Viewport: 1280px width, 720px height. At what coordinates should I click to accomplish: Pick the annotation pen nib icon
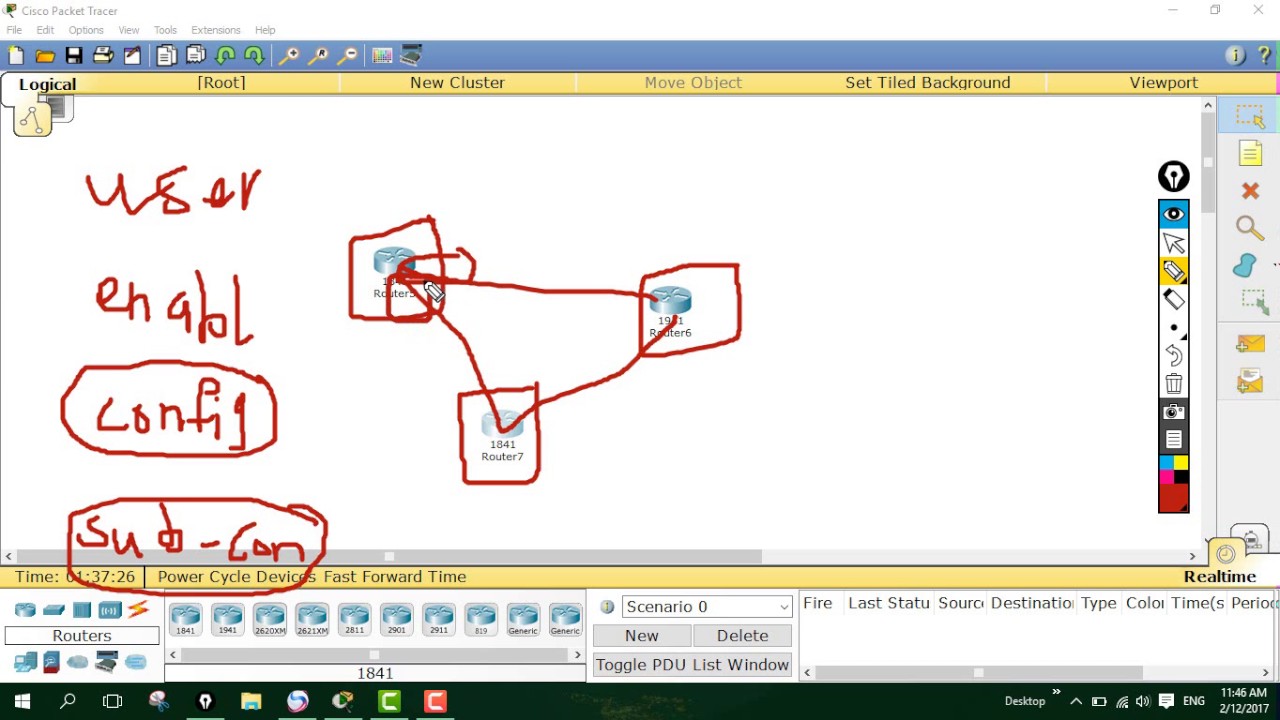coord(1174,177)
